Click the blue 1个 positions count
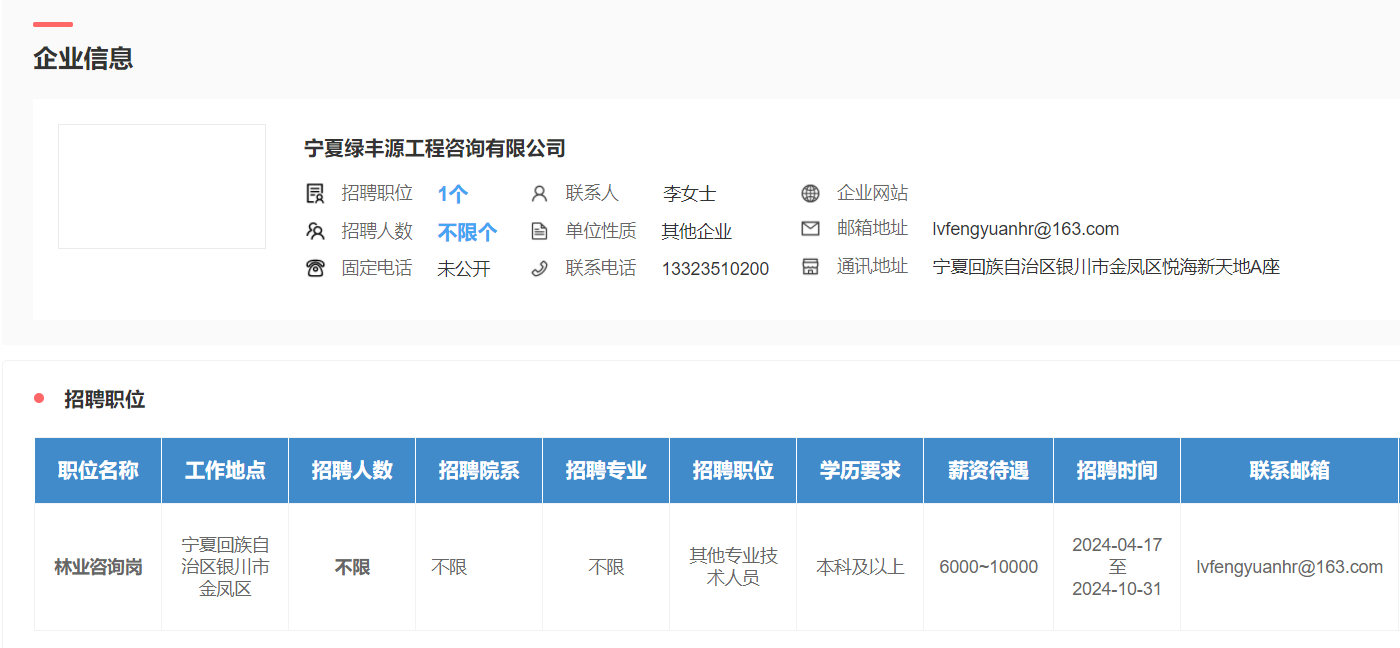The image size is (1400, 648). (452, 194)
